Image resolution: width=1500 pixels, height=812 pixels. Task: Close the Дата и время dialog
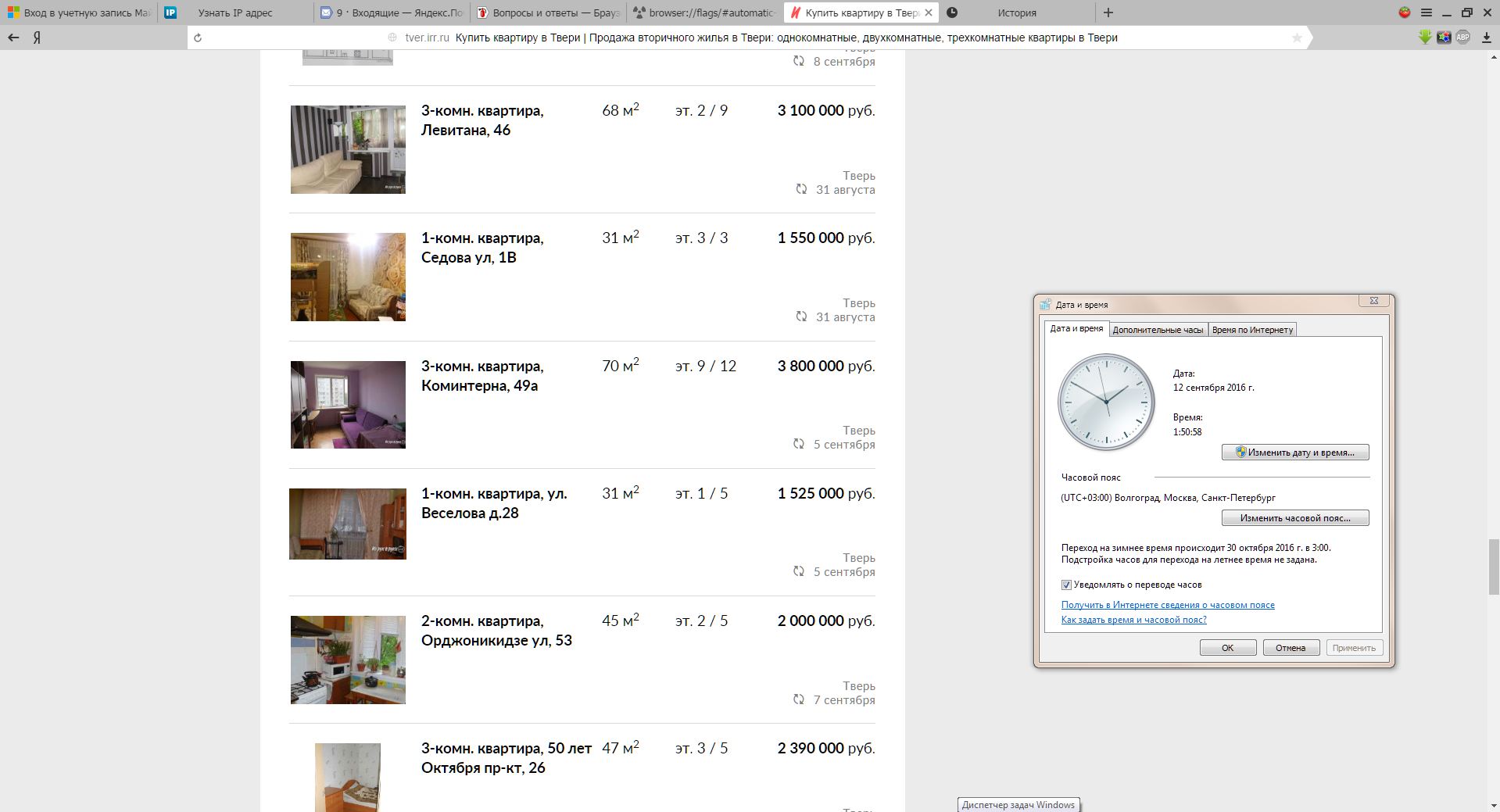[x=1373, y=301]
